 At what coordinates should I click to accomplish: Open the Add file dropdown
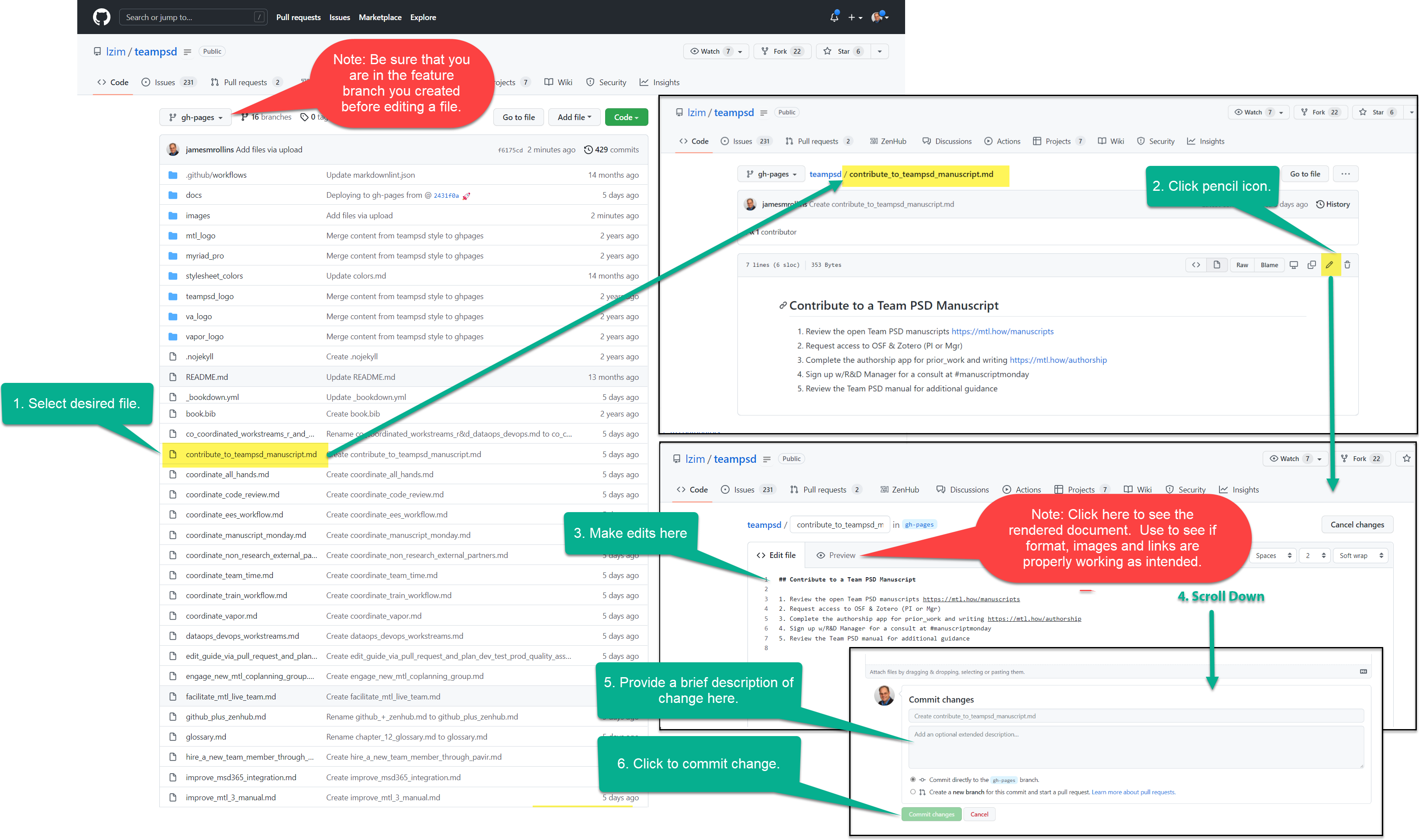click(574, 117)
